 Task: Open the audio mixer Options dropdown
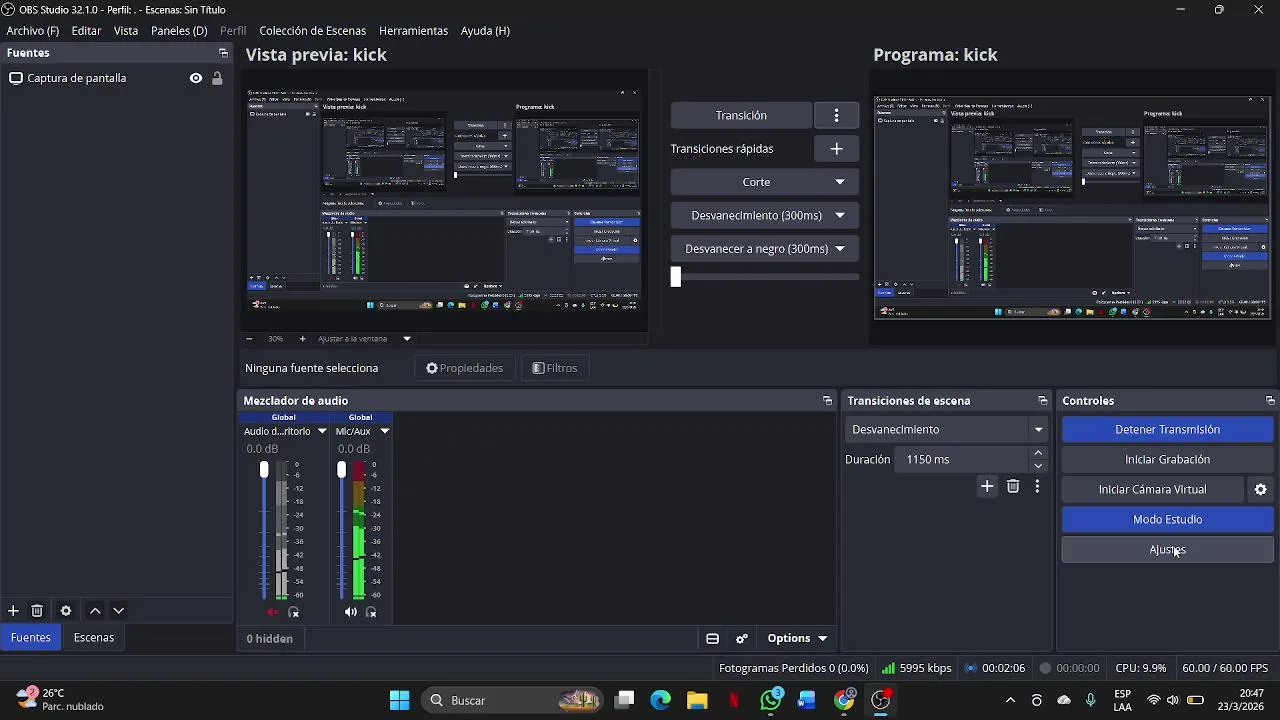[797, 639]
